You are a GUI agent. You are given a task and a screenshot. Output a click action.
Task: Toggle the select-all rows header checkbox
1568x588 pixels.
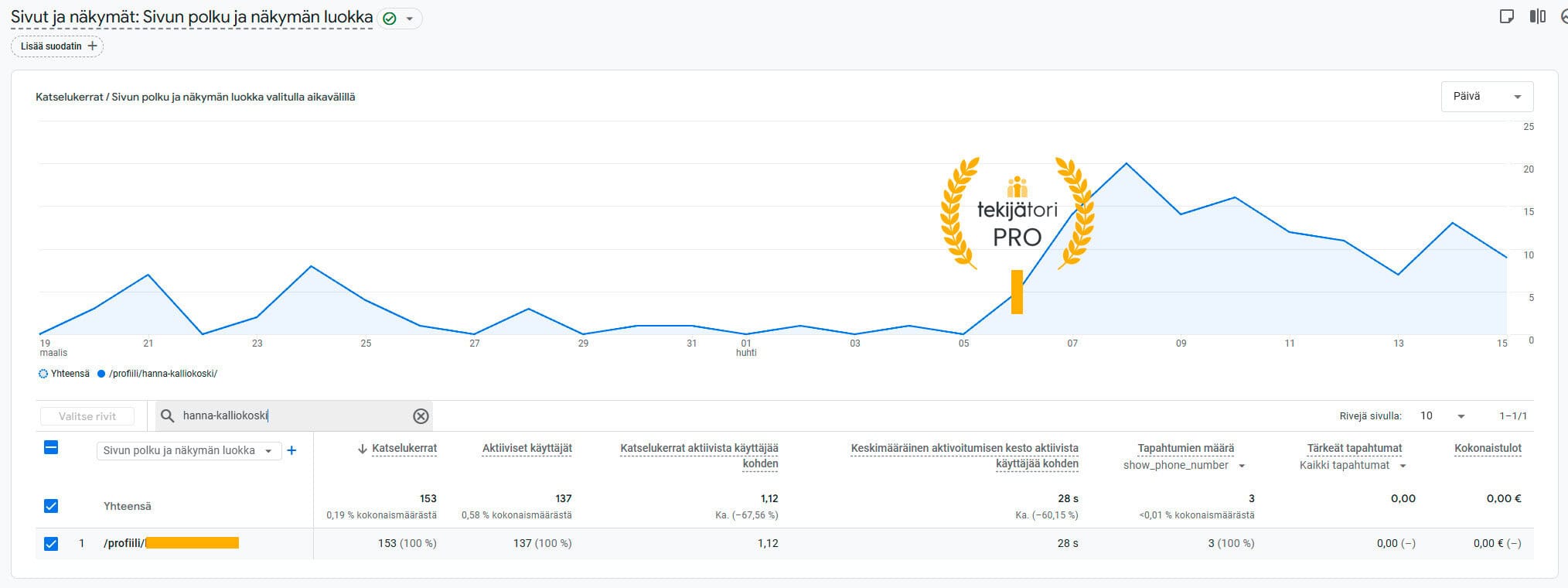tap(51, 447)
